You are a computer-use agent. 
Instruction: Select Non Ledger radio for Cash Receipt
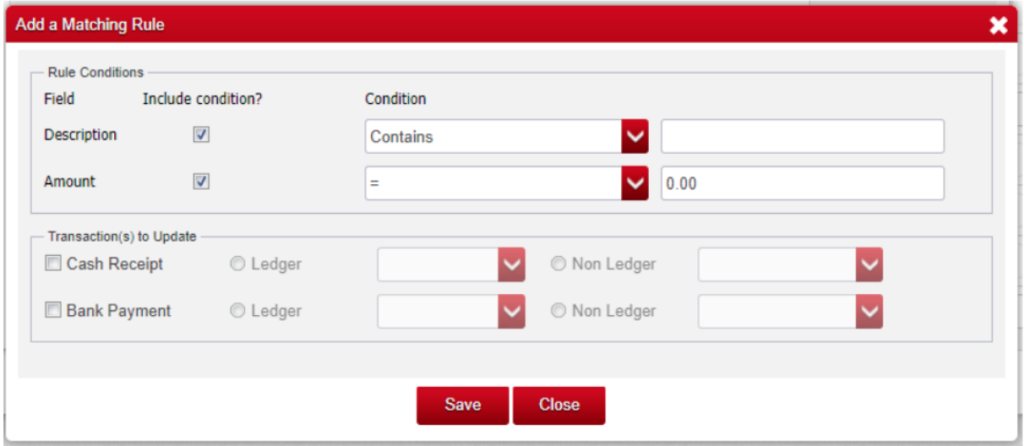pyautogui.click(x=558, y=265)
